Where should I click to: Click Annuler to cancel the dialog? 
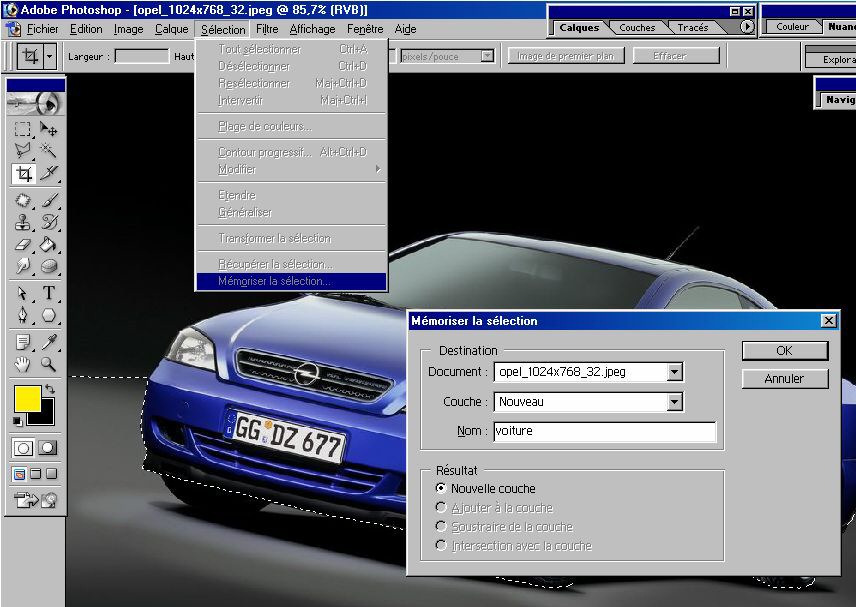pos(784,379)
